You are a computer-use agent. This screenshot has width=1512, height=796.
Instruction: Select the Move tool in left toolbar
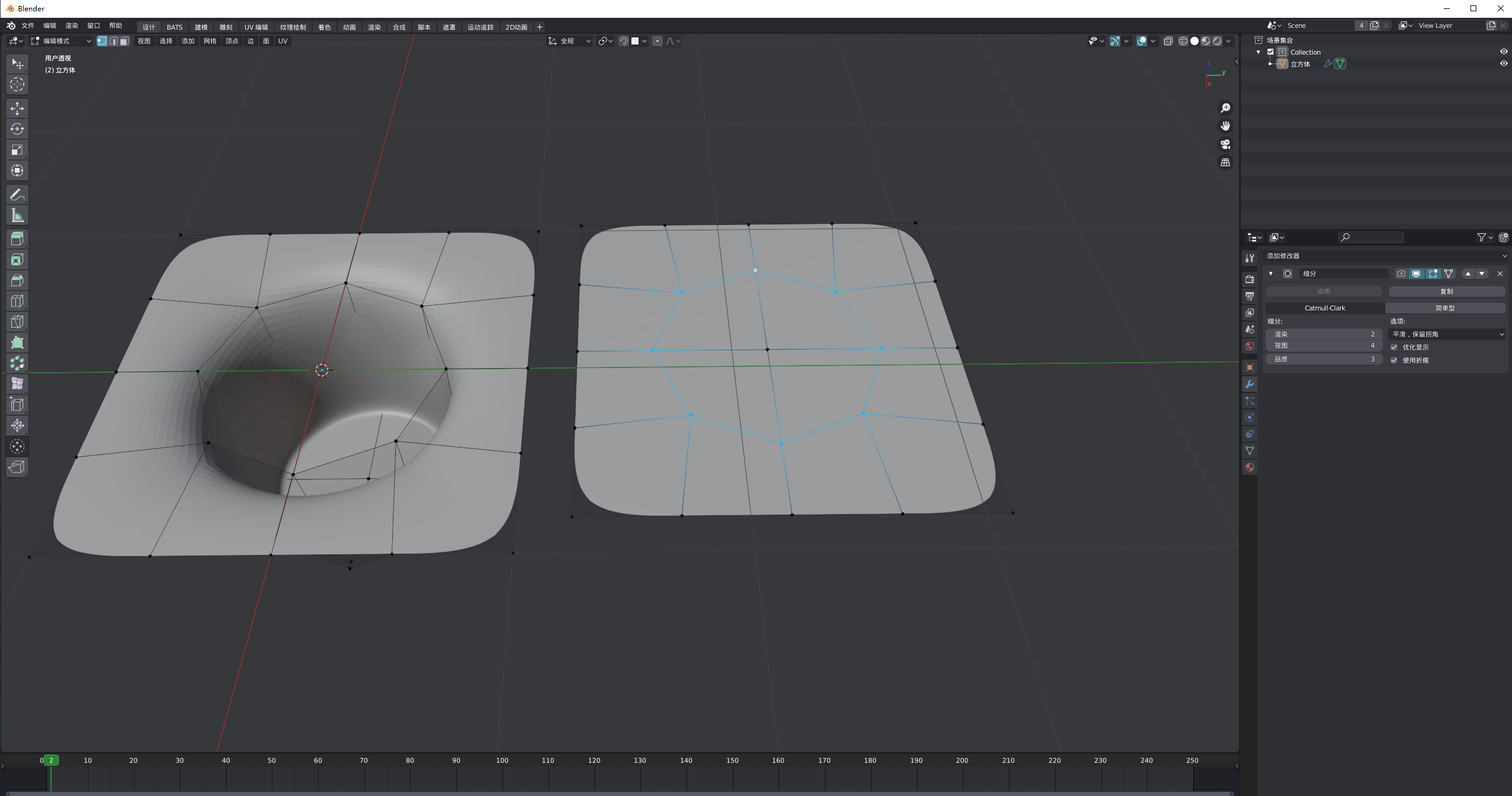17,108
